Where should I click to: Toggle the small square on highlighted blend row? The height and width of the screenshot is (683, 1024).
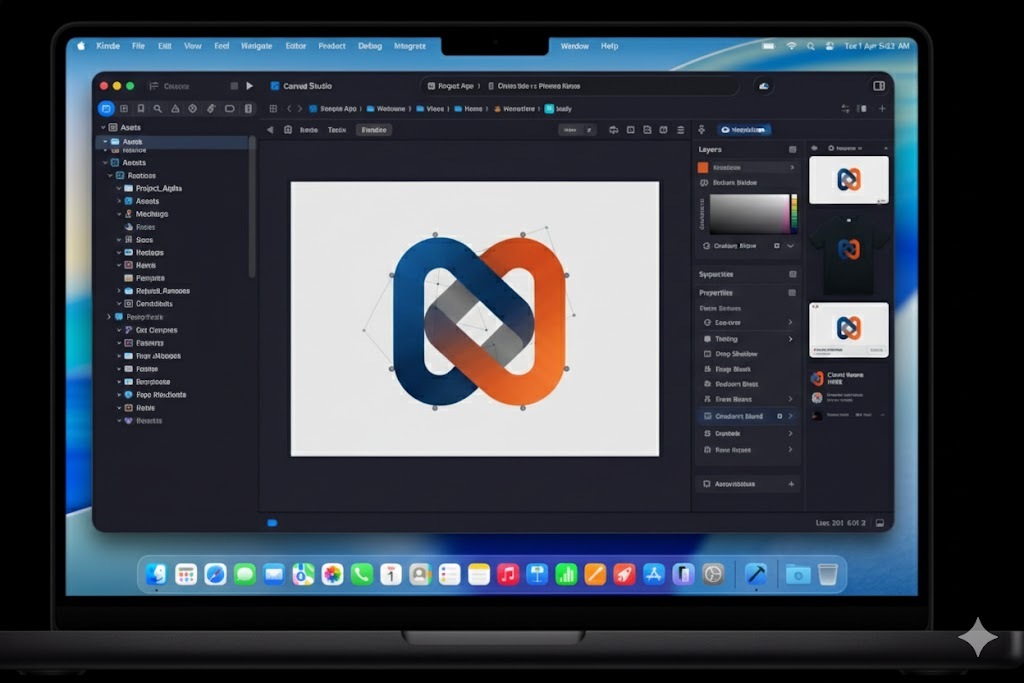click(x=779, y=416)
